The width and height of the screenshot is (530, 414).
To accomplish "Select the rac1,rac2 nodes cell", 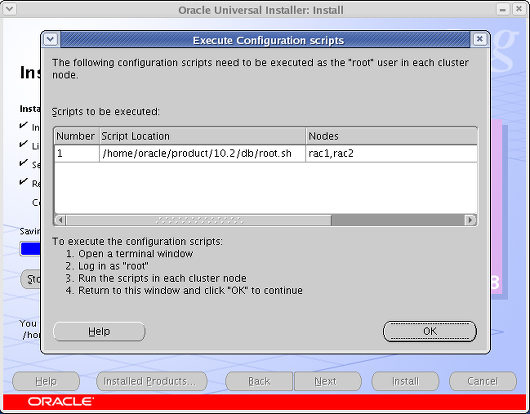I will (391, 154).
